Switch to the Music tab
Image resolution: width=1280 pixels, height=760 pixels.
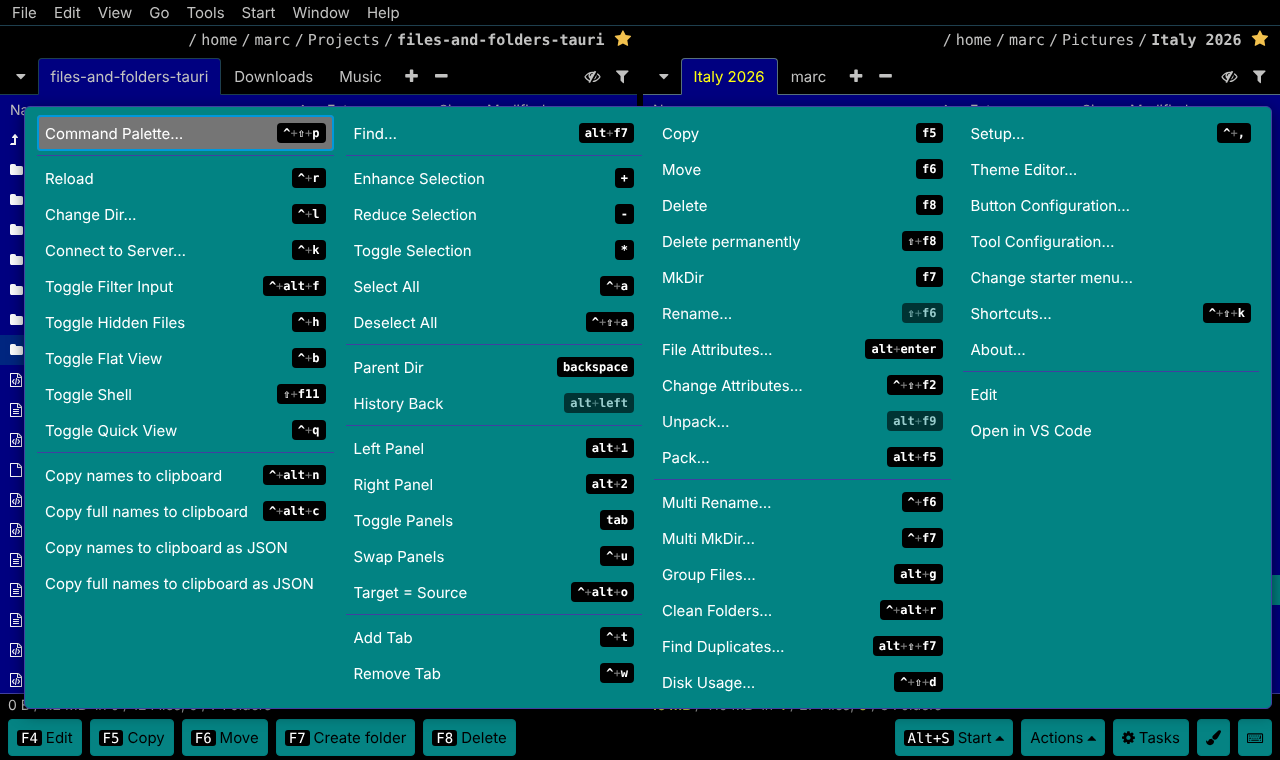360,77
